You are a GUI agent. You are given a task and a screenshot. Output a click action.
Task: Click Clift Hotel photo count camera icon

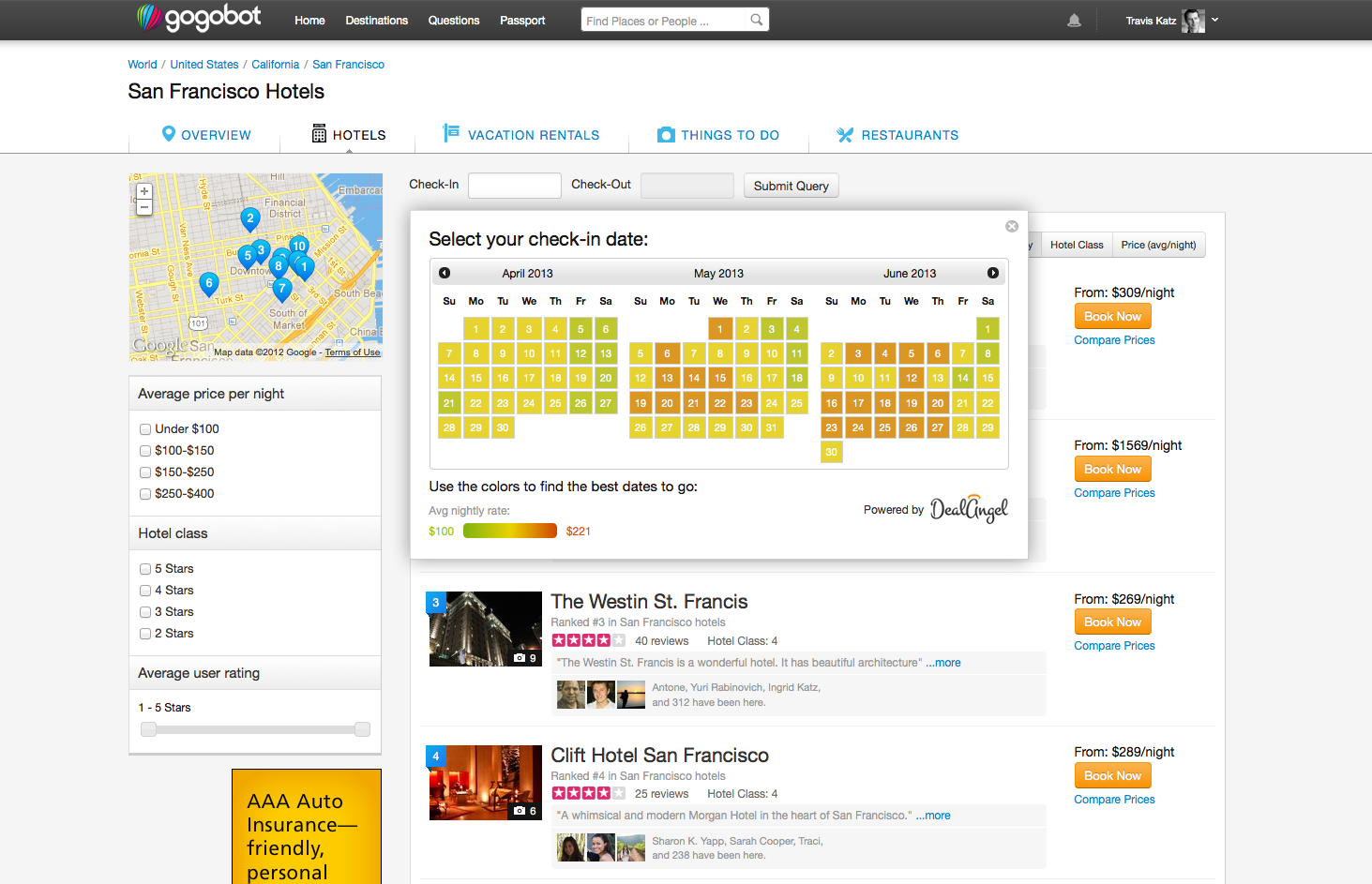(520, 811)
